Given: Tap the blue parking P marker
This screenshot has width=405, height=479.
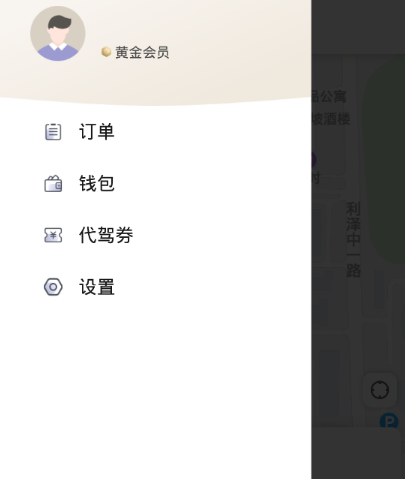Looking at the screenshot, I should (389, 420).
